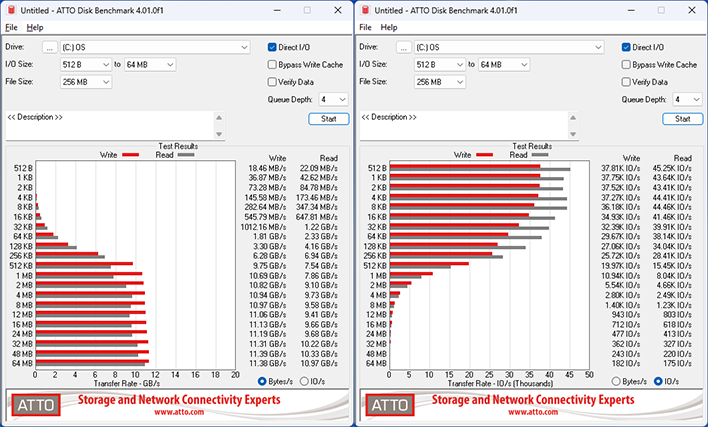Enable Verify Data in left window
The height and width of the screenshot is (427, 708).
273,81
